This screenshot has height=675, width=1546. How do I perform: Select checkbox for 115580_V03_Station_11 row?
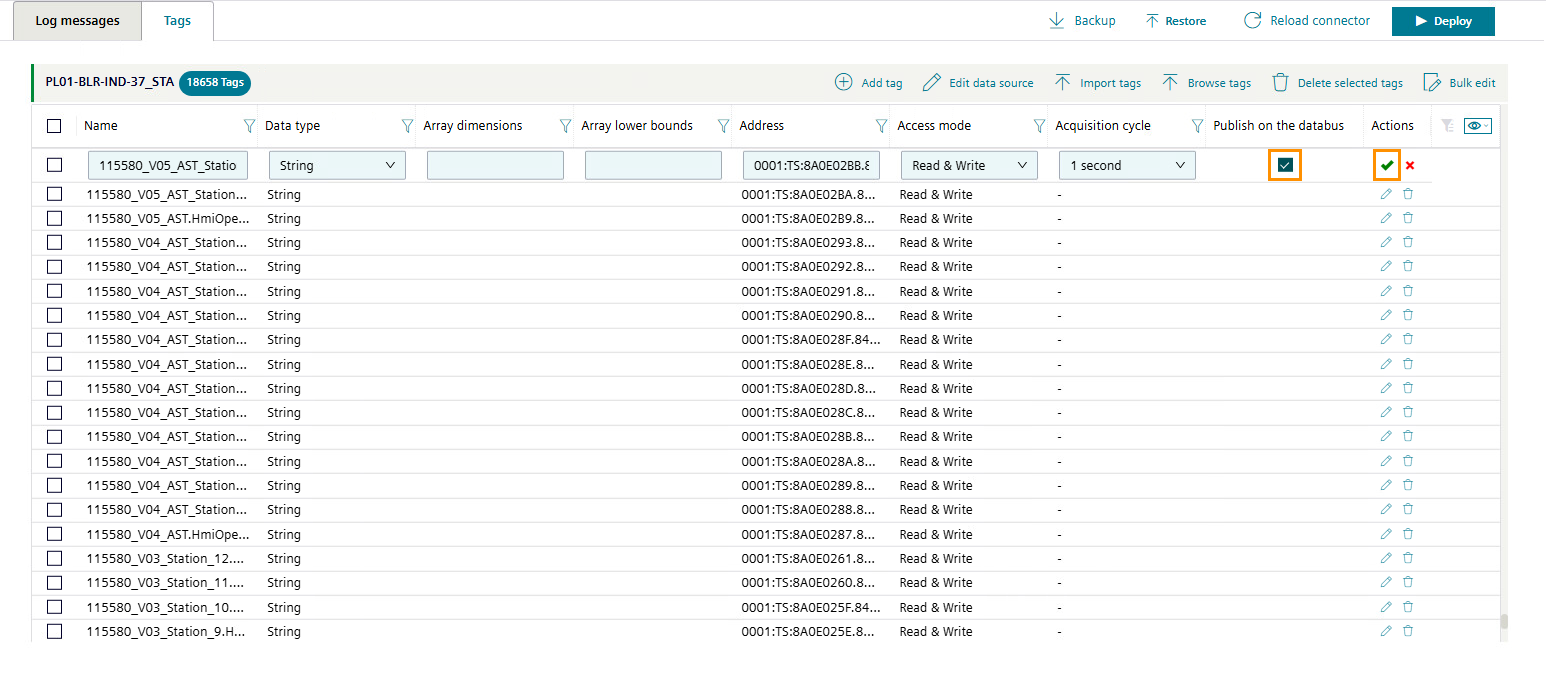coord(54,583)
